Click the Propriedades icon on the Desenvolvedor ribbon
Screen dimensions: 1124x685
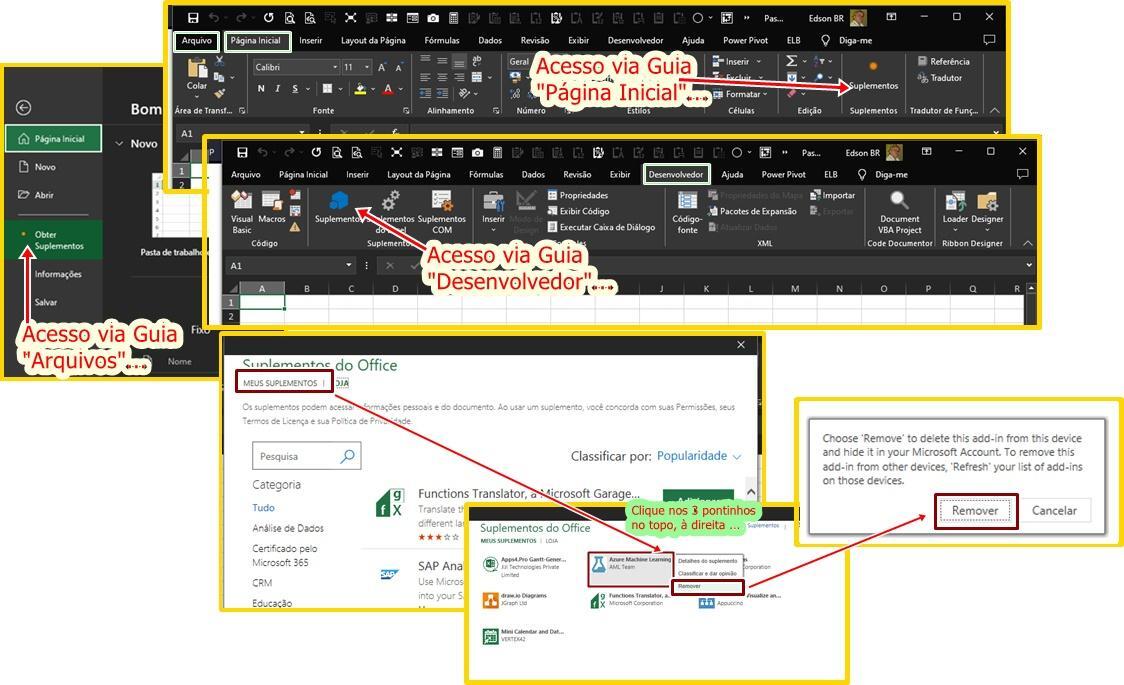553,195
